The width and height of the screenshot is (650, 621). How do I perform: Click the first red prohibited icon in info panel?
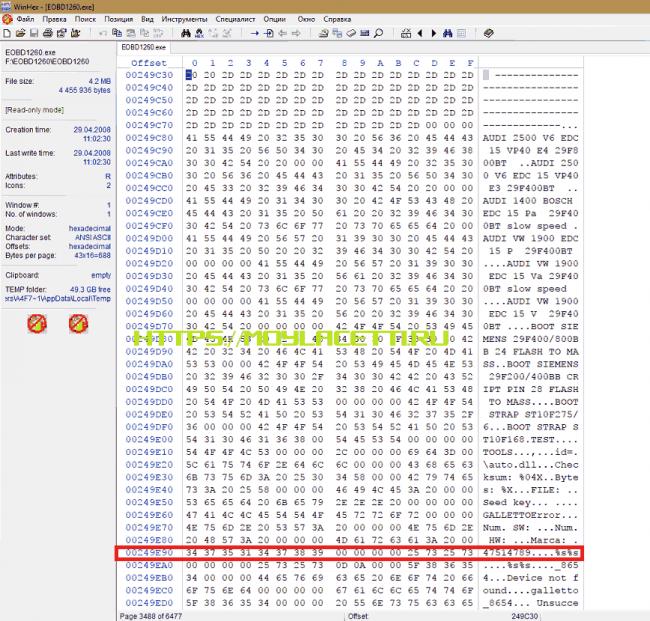[37, 323]
